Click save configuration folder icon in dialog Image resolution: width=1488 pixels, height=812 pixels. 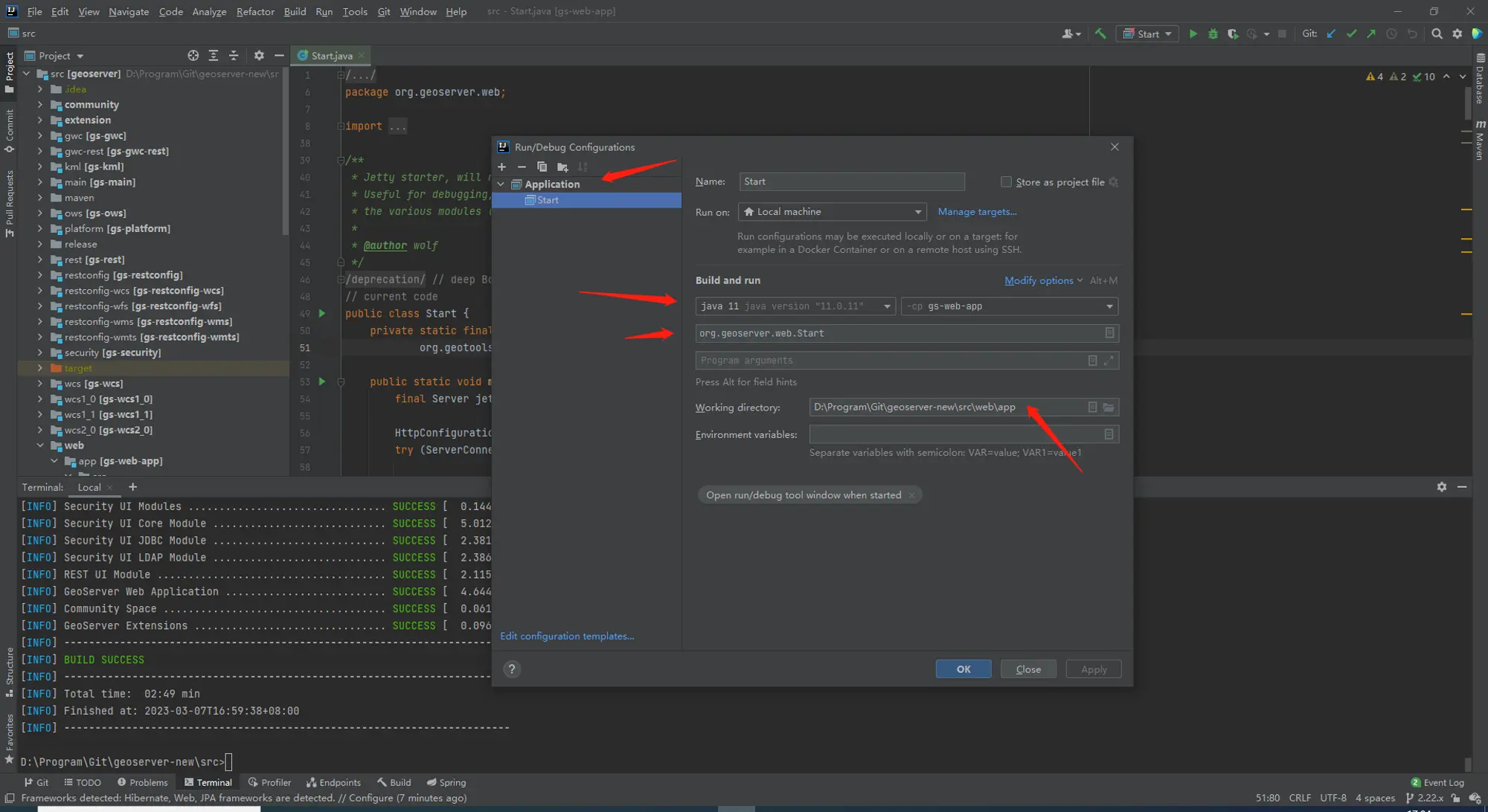coord(562,167)
